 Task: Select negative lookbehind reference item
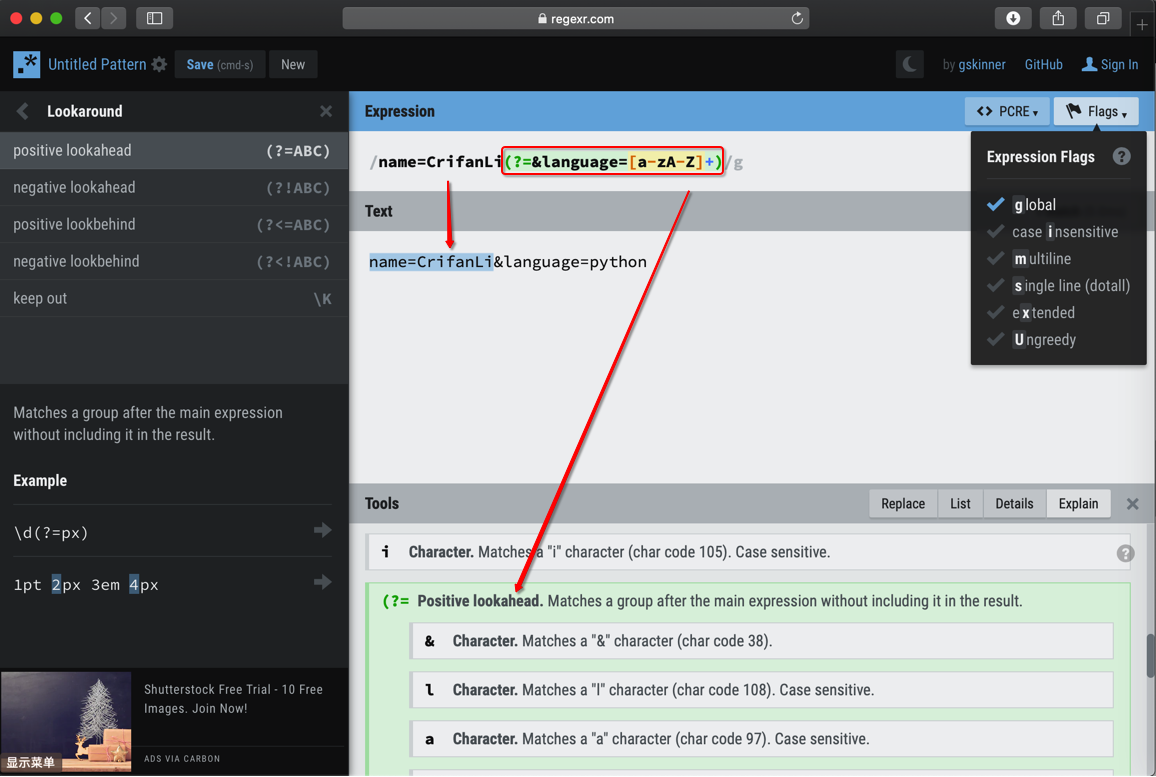coord(174,261)
